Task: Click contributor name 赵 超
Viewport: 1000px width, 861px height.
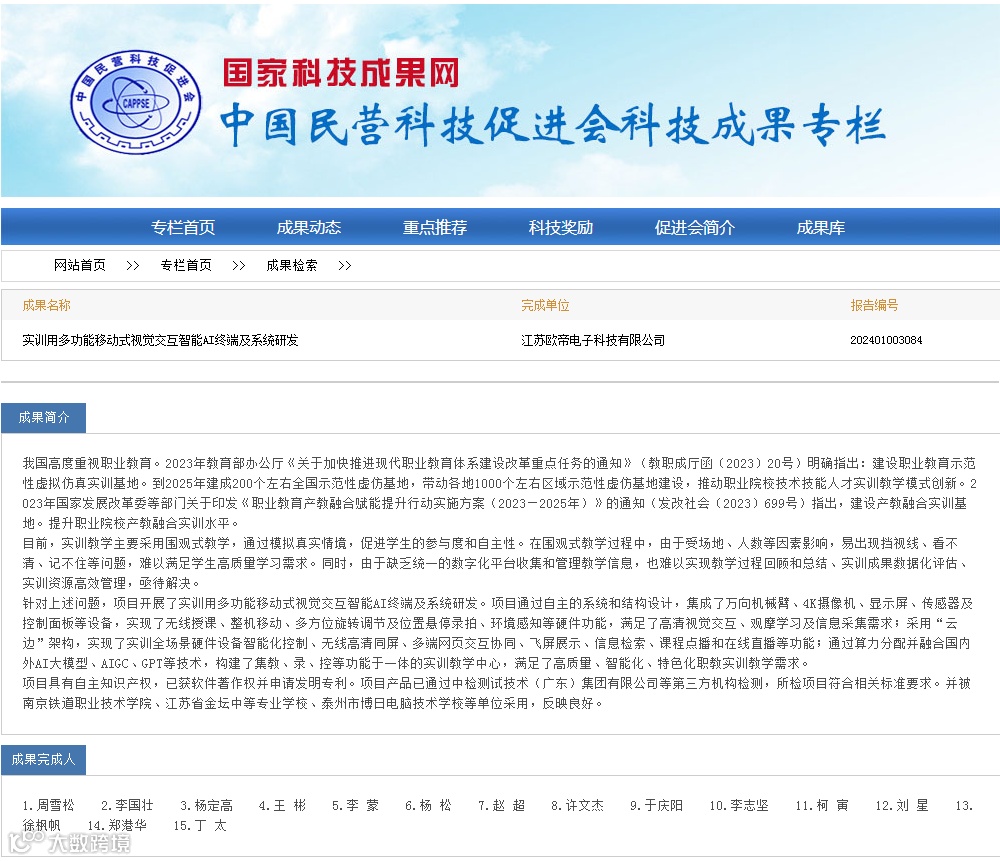Action: (x=509, y=806)
